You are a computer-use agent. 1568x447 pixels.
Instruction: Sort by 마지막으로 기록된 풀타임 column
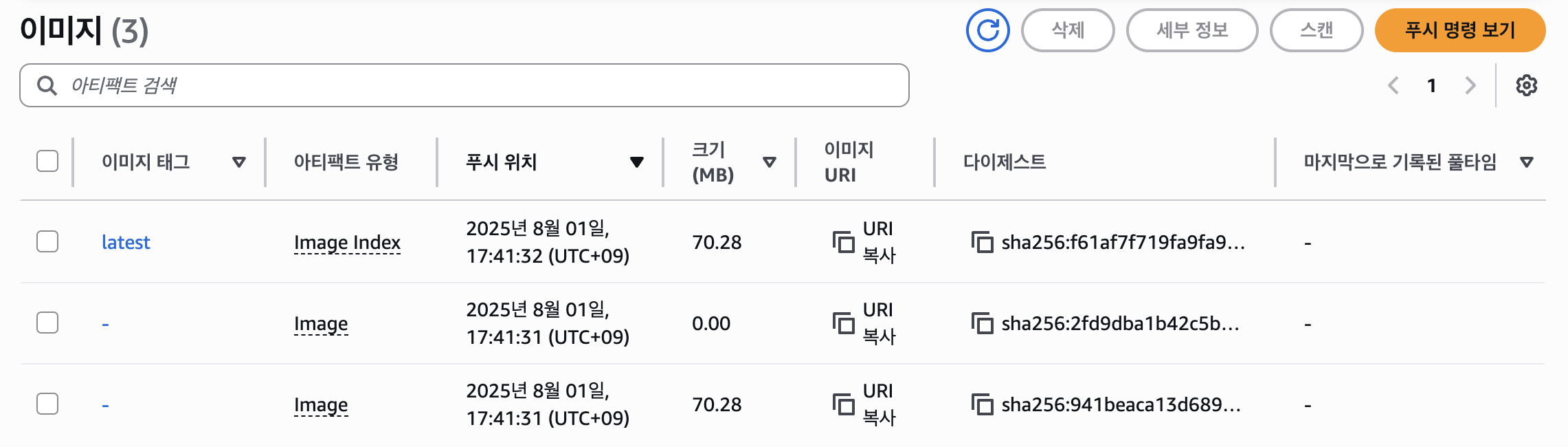(1526, 162)
